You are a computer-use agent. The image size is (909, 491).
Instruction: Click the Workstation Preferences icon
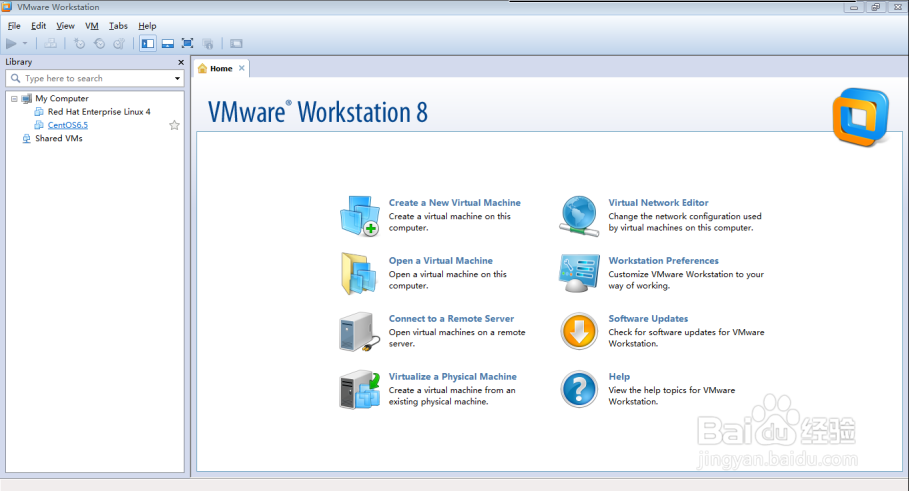579,273
